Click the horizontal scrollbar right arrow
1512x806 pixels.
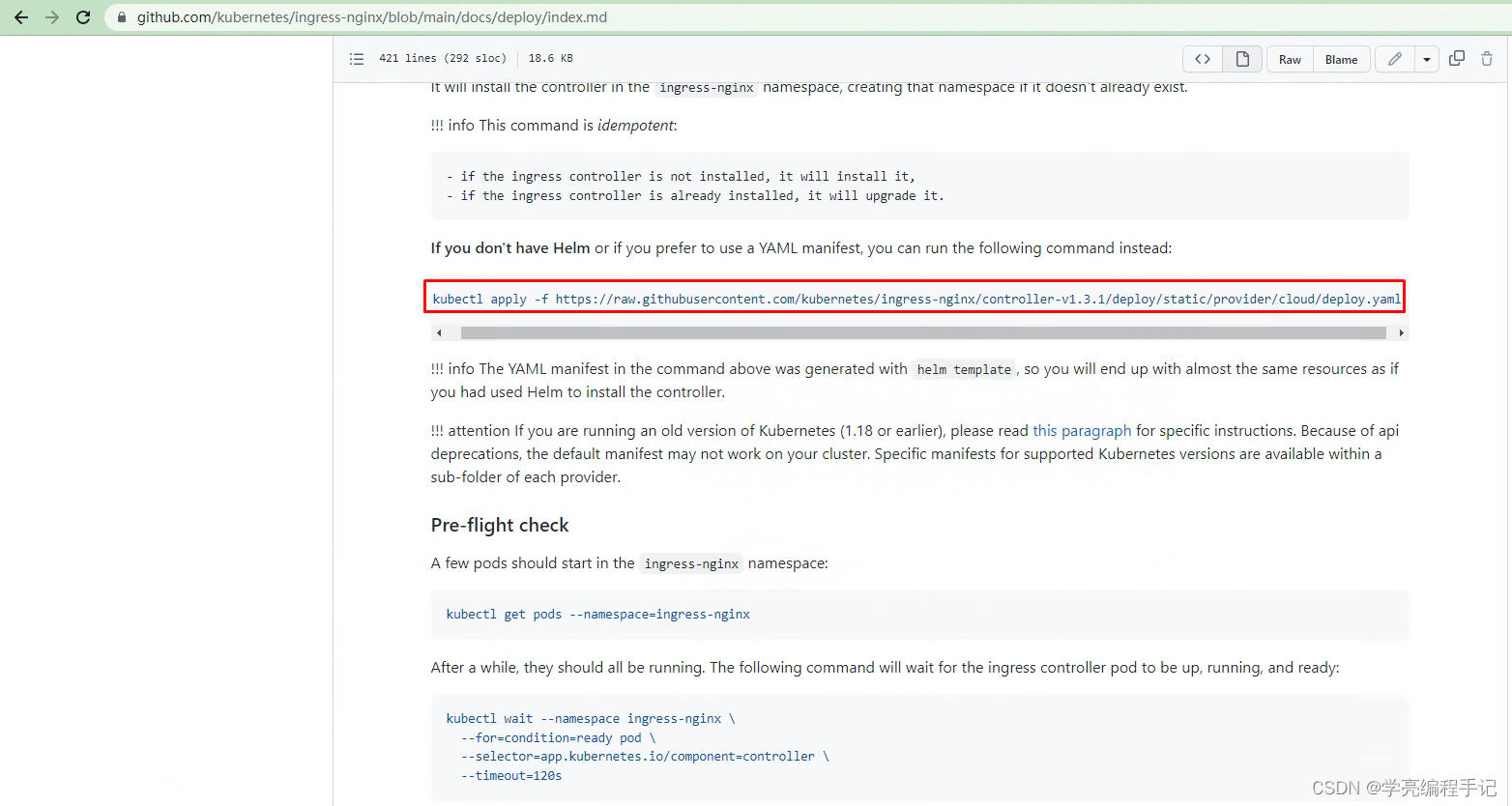coord(1400,331)
